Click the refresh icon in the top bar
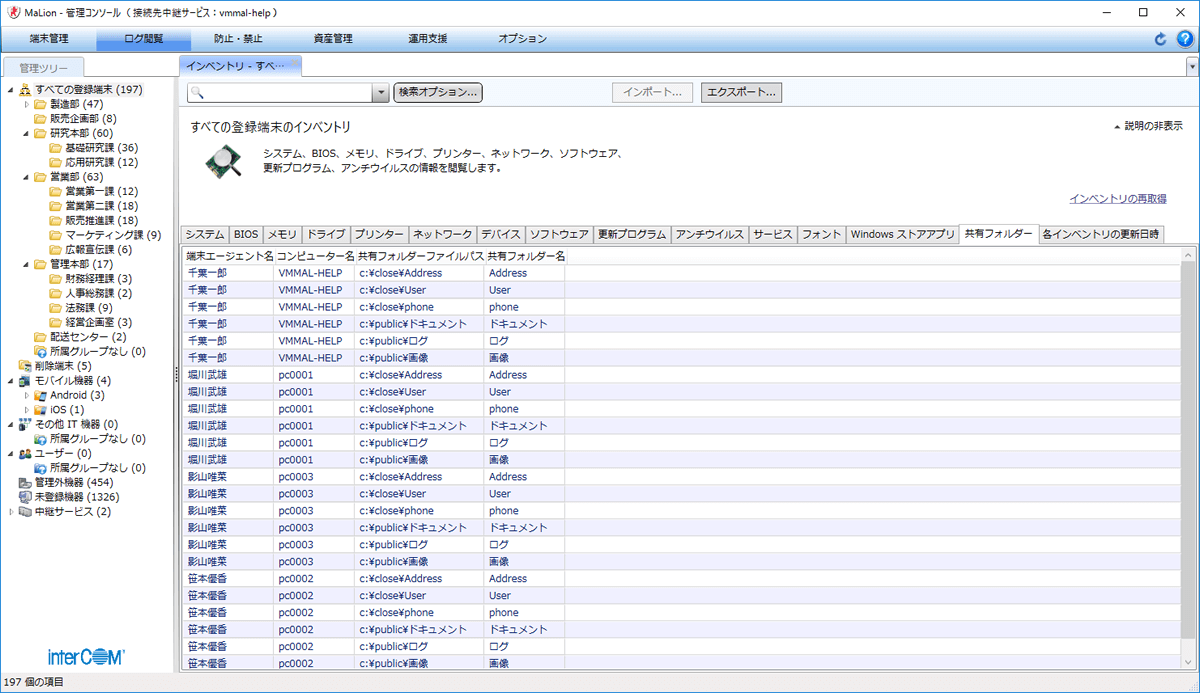 pyautogui.click(x=1160, y=39)
